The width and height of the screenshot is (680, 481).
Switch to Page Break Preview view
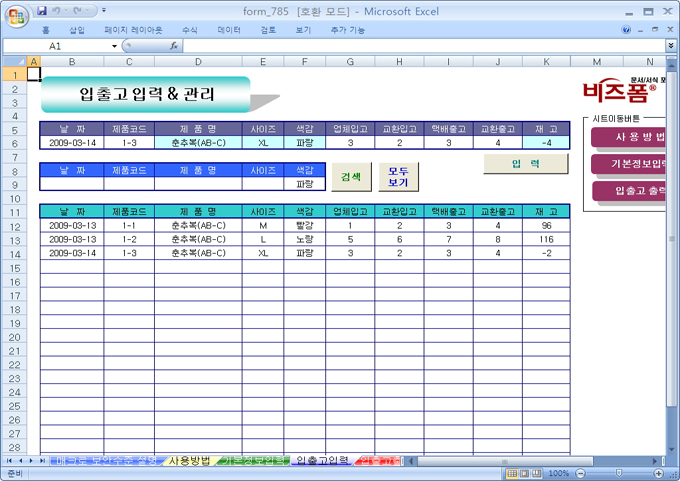coord(537,473)
